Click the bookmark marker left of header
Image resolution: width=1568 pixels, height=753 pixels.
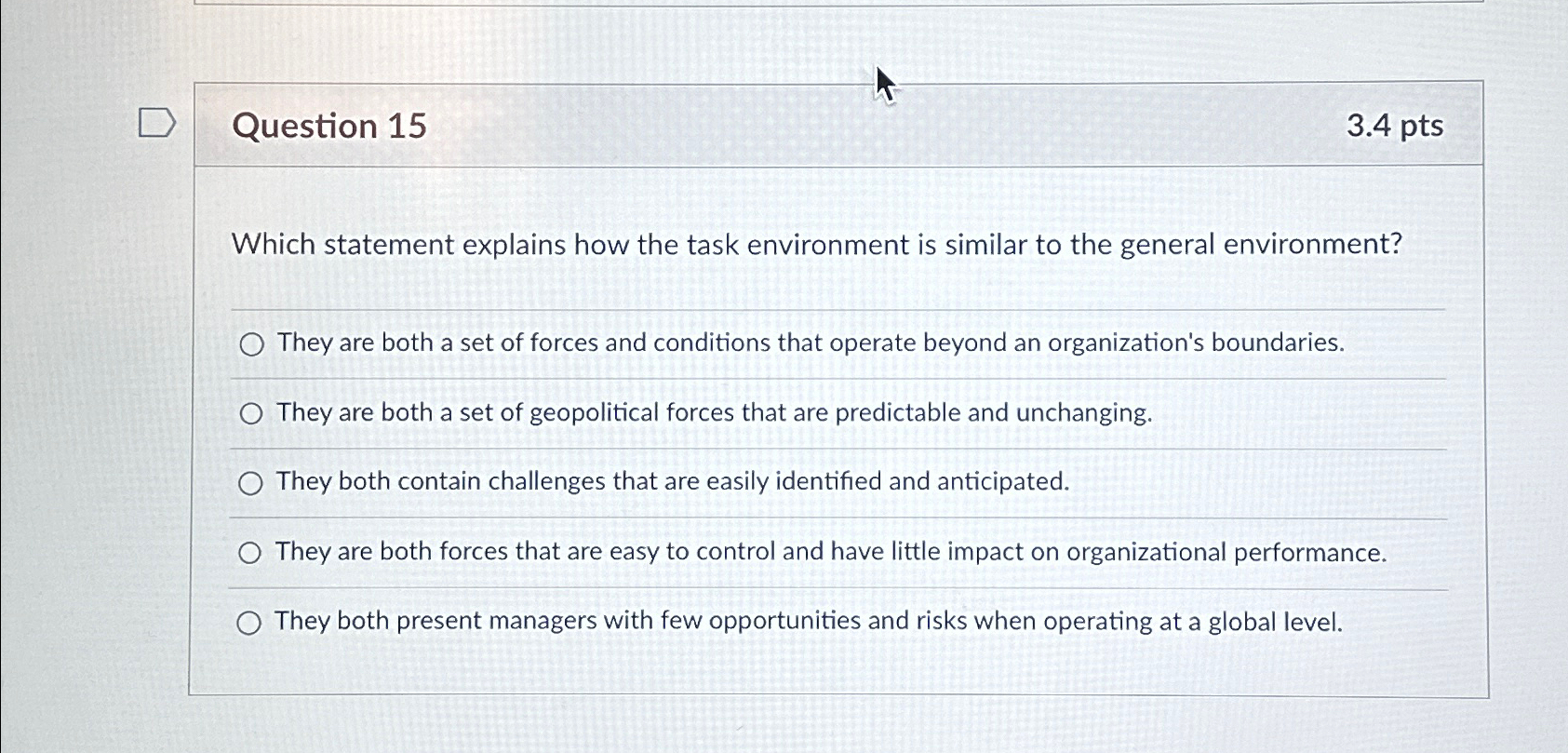156,123
